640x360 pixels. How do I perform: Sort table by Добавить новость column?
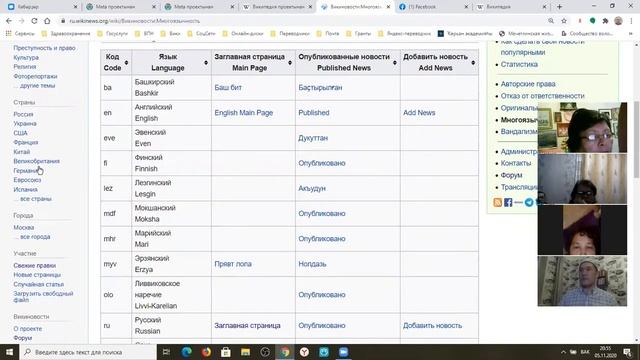[473, 62]
